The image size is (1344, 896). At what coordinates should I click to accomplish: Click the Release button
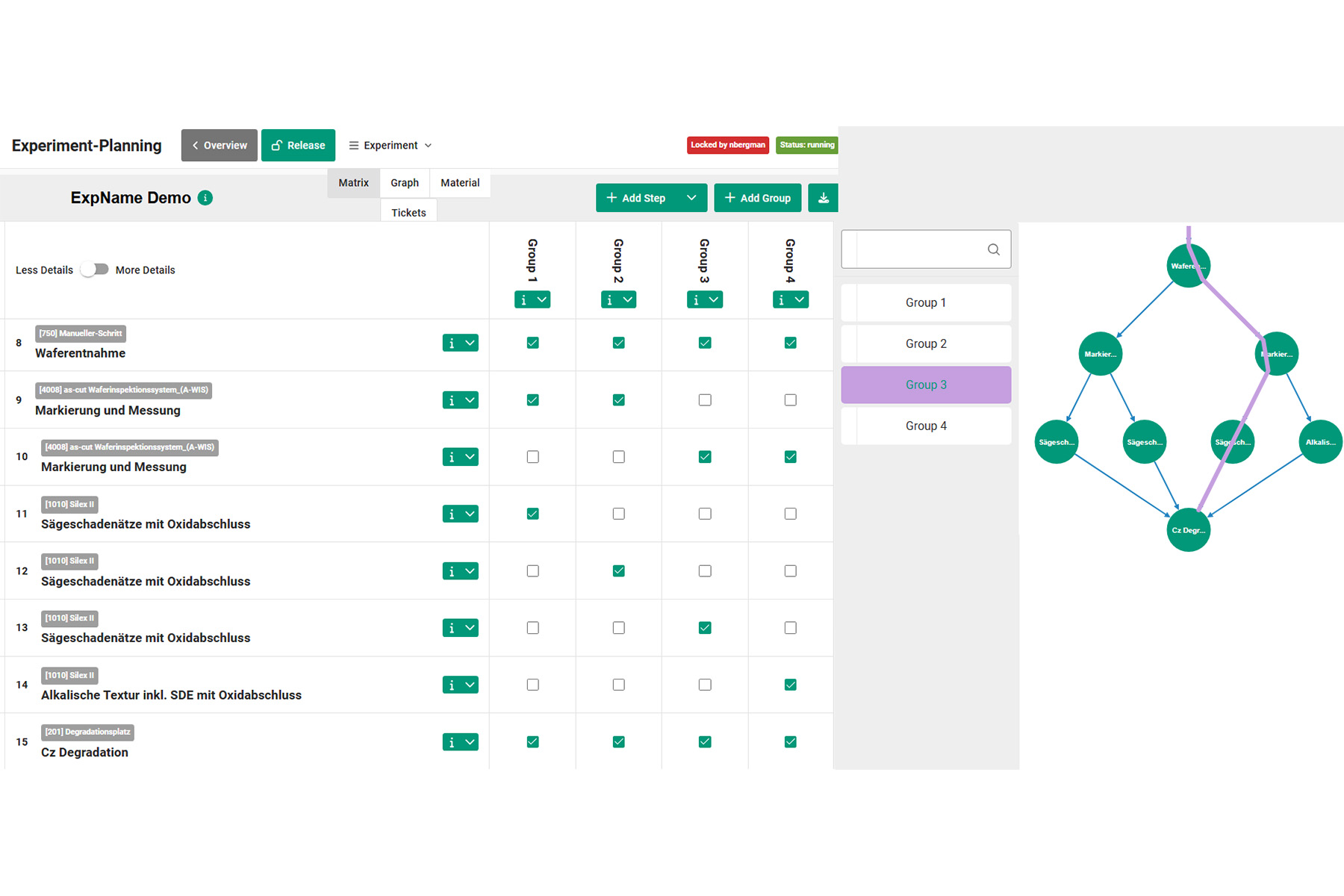point(298,146)
